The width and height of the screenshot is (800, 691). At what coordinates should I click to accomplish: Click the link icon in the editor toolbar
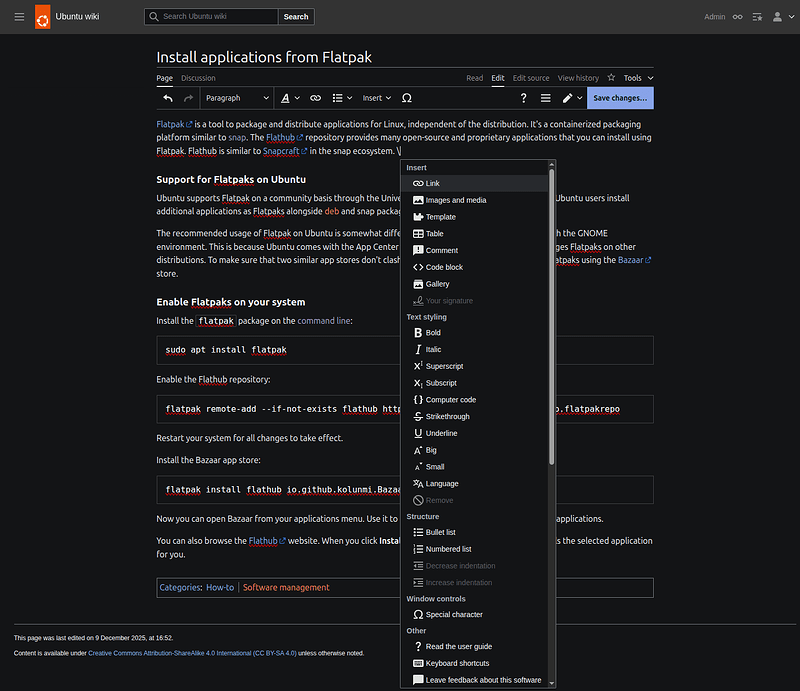[x=314, y=97]
